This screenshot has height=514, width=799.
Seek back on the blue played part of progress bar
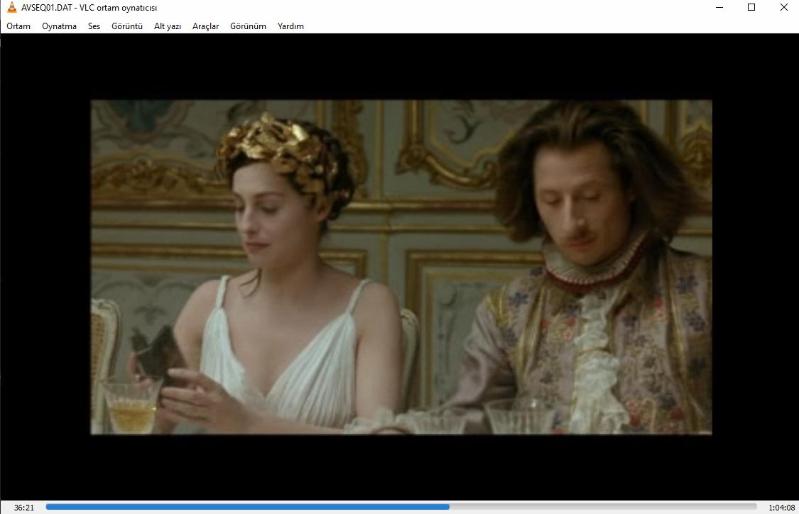[x=250, y=507]
